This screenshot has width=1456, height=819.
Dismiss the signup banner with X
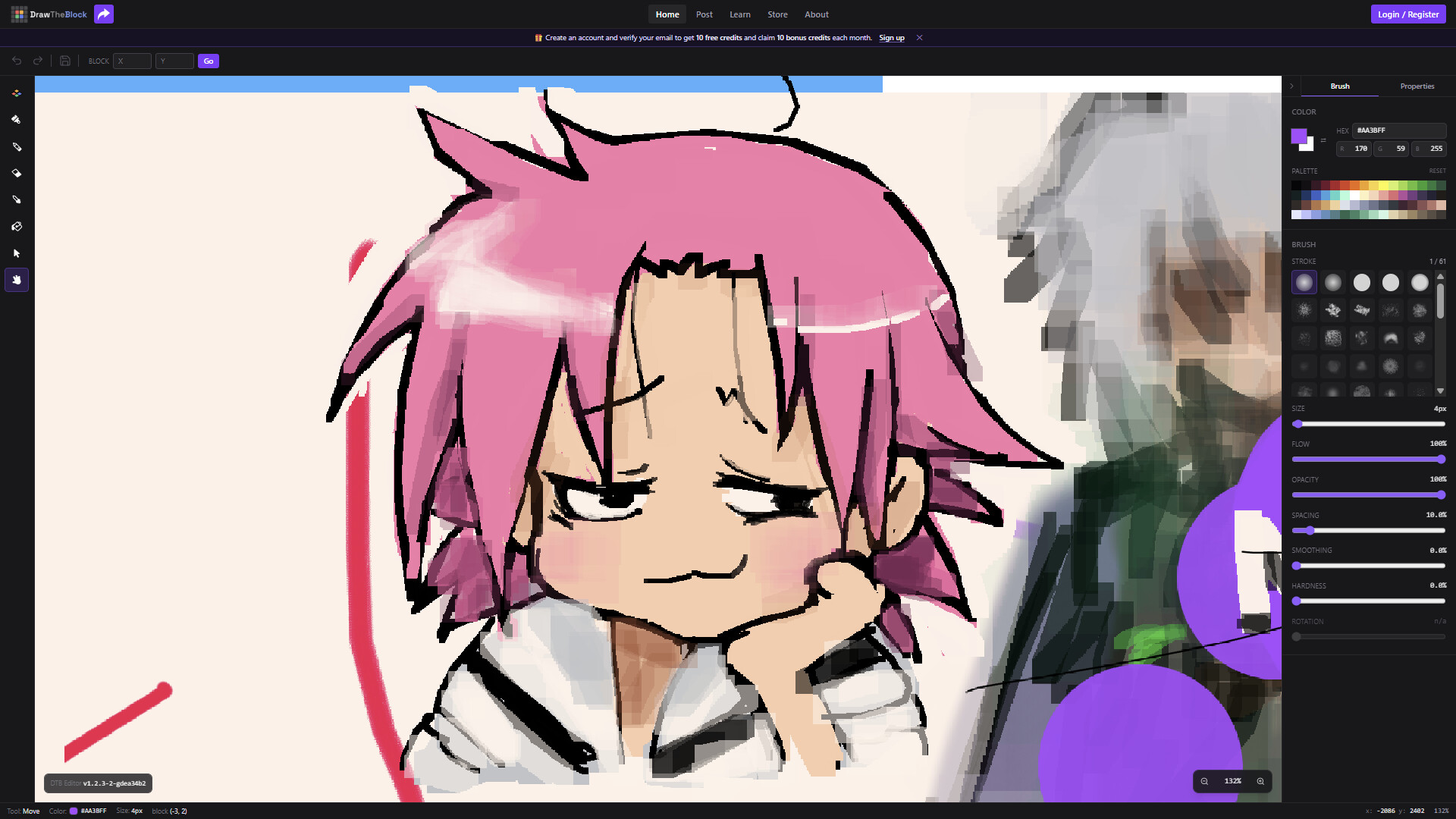click(919, 38)
